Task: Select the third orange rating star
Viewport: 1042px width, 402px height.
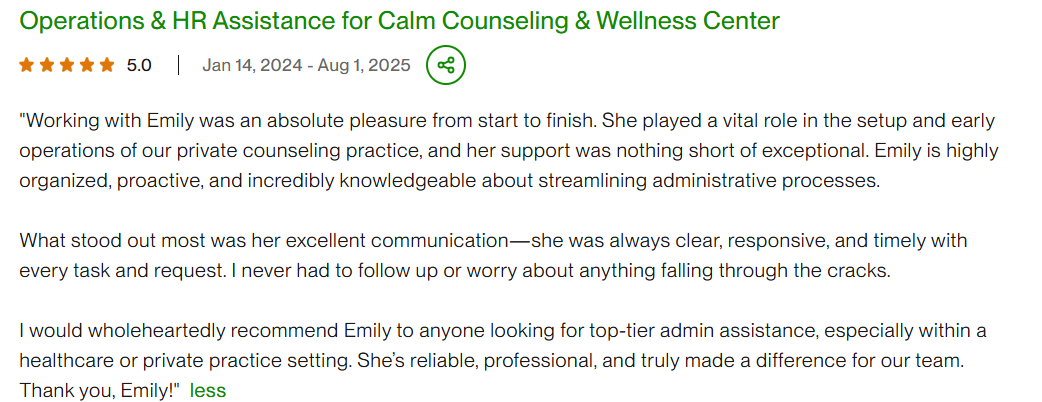Action: [x=67, y=65]
